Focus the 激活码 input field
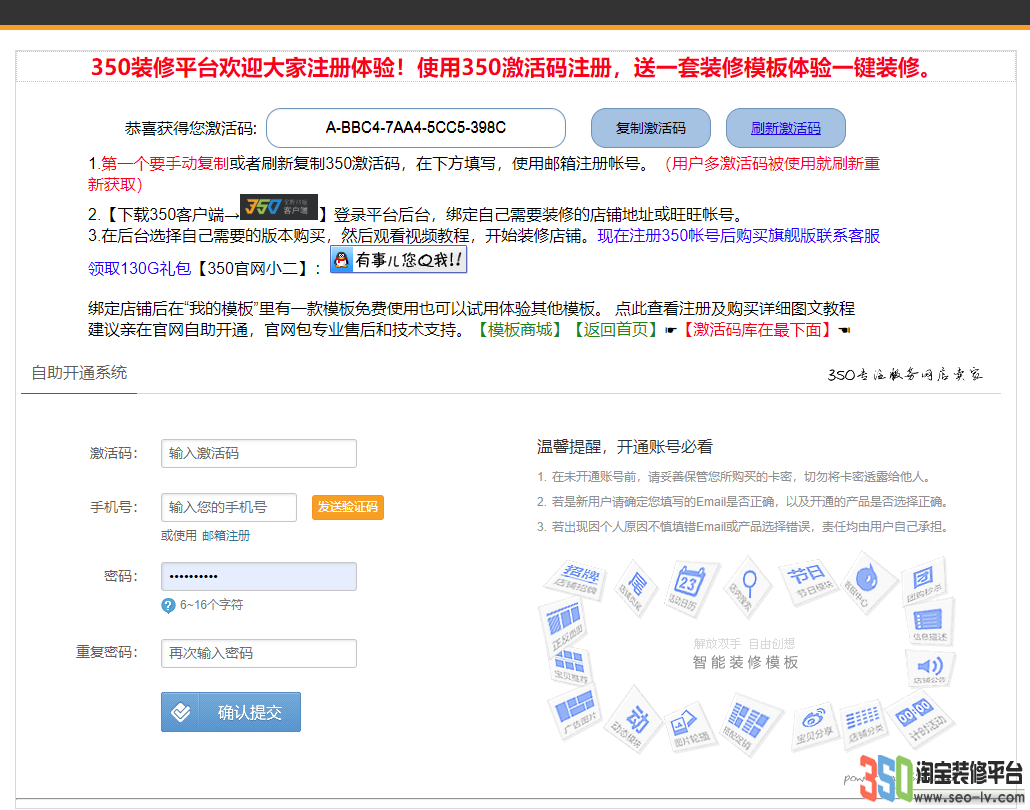This screenshot has width=1030, height=810. 259,453
